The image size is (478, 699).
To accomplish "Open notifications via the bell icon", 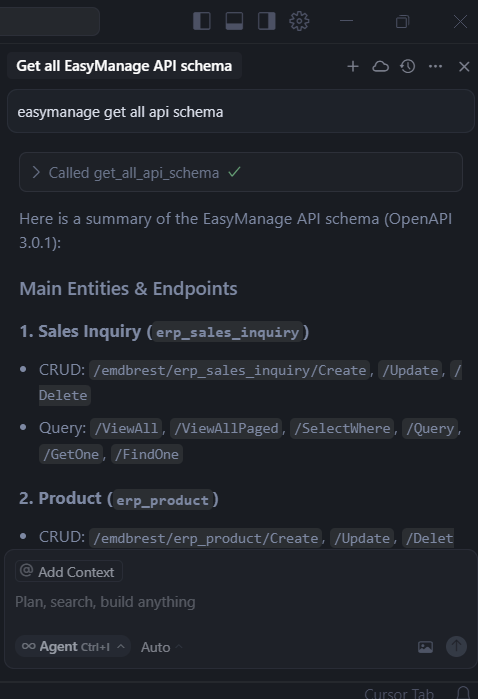I will point(464,693).
